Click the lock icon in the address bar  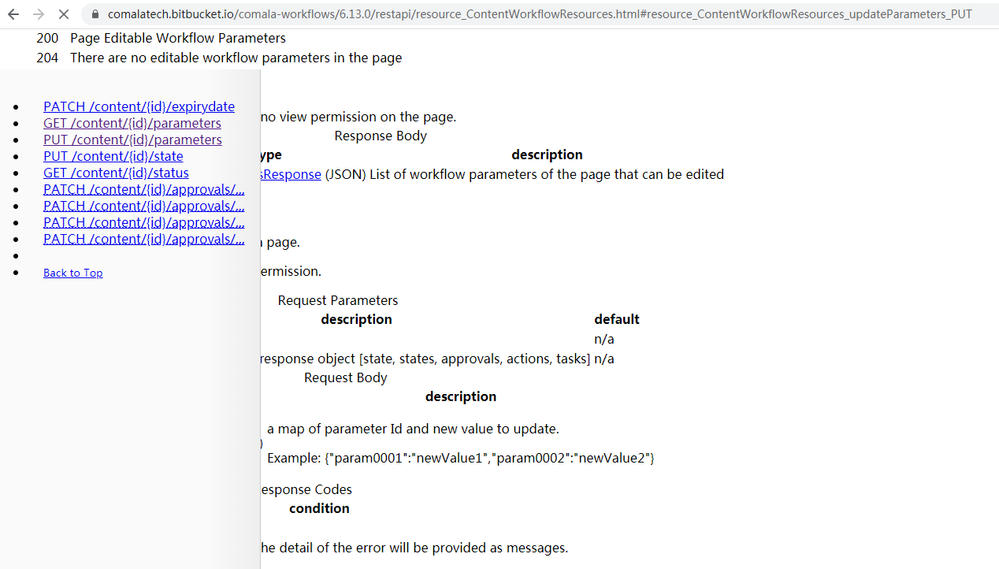pos(95,14)
